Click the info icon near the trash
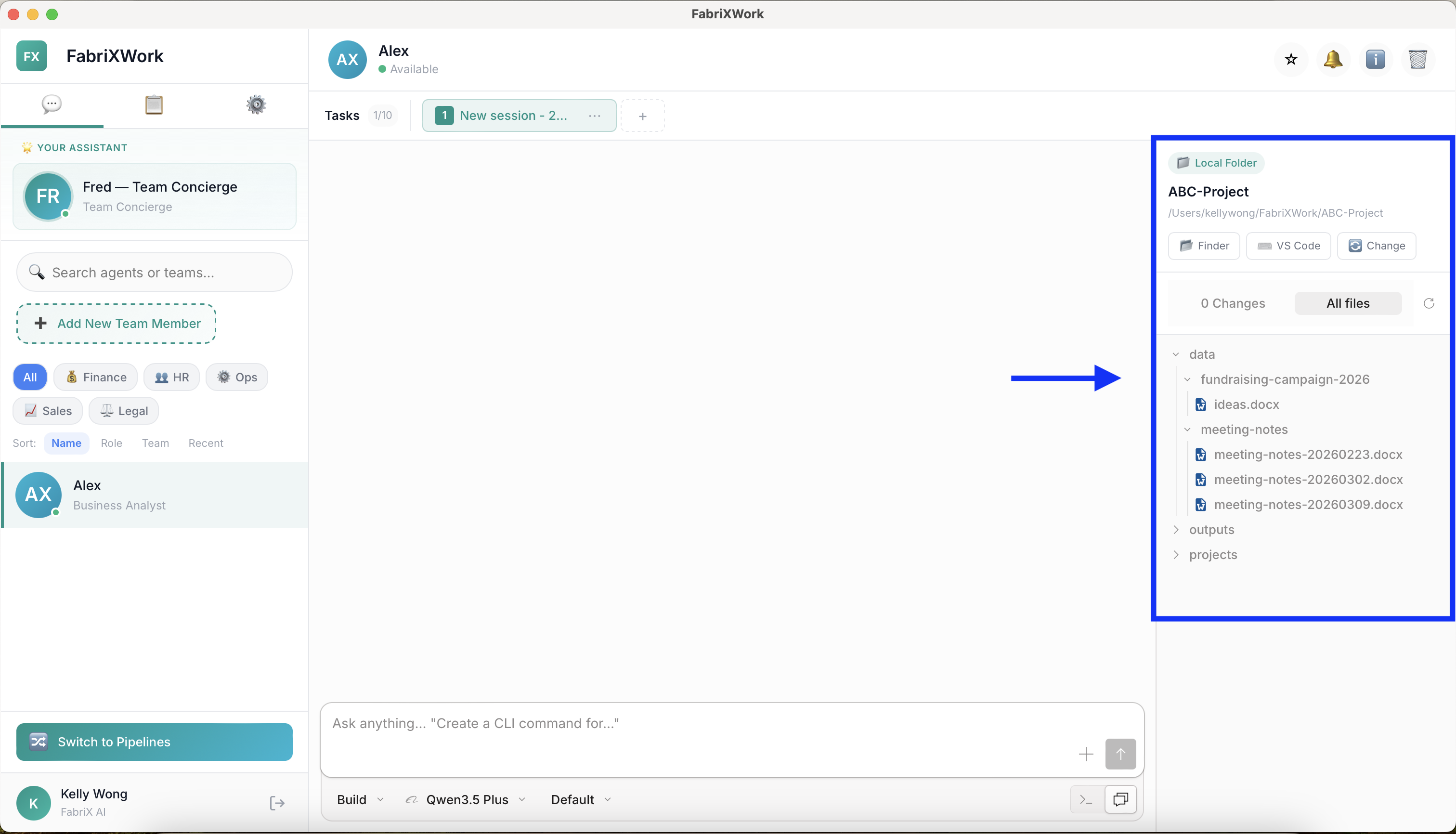Viewport: 1456px width, 834px height. coord(1376,59)
